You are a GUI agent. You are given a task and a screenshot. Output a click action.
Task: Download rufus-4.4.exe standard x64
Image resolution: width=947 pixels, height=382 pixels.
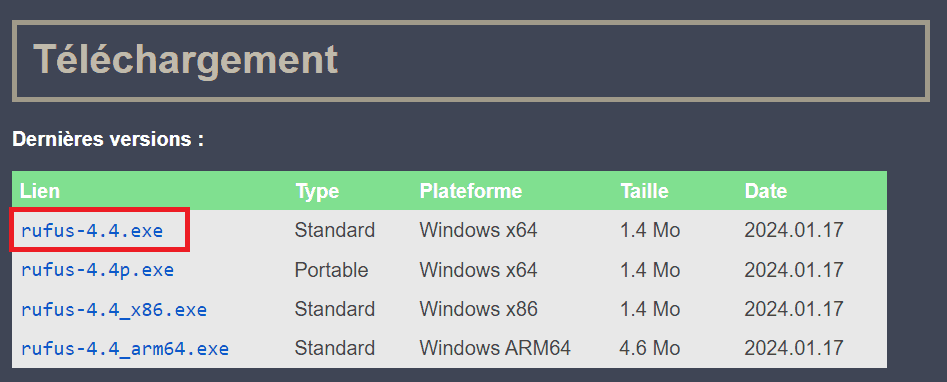click(x=92, y=230)
